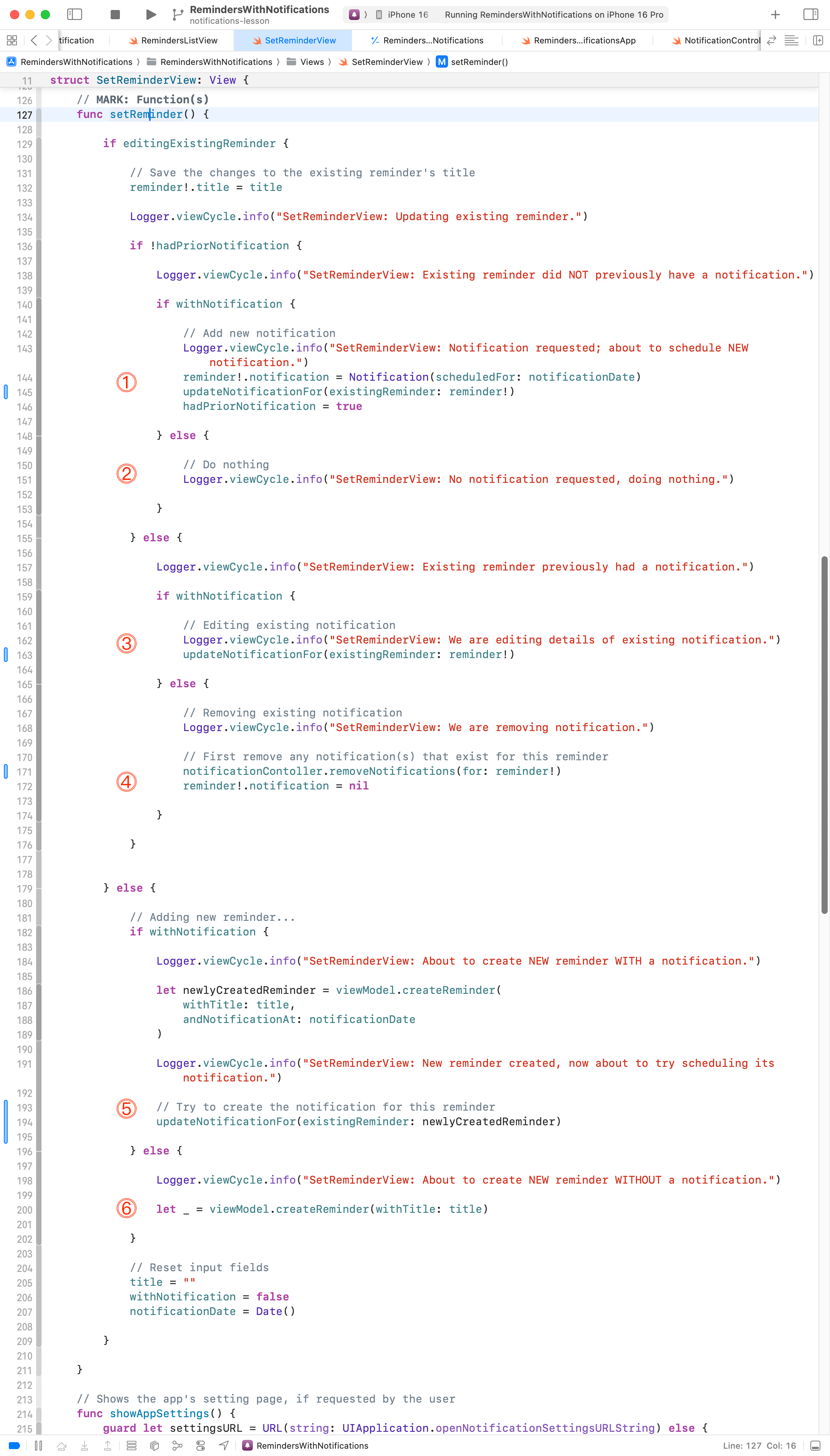
Task: Open the Debug Memory Graph tool
Action: (177, 1445)
